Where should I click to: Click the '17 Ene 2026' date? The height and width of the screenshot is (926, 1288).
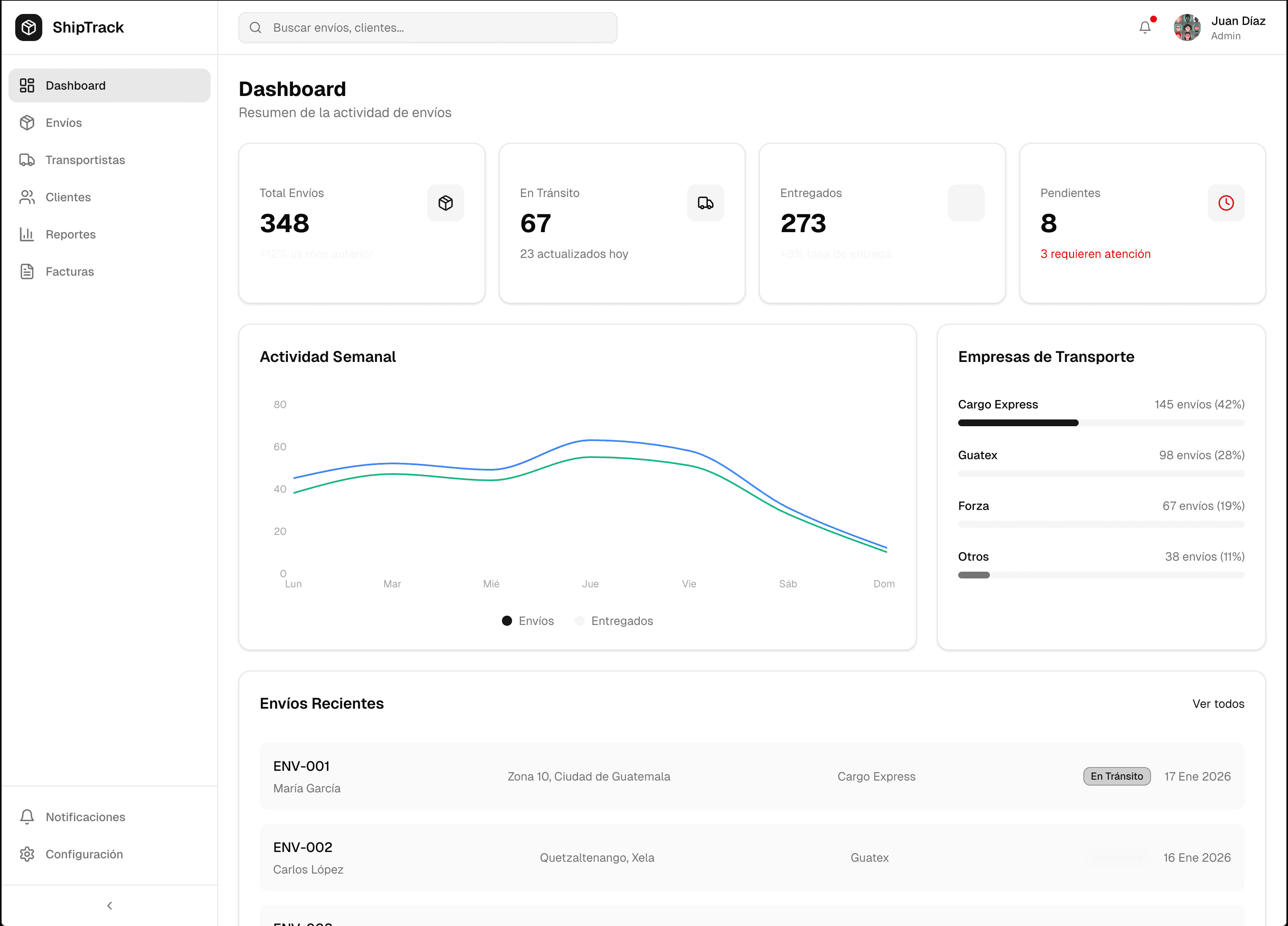tap(1198, 776)
